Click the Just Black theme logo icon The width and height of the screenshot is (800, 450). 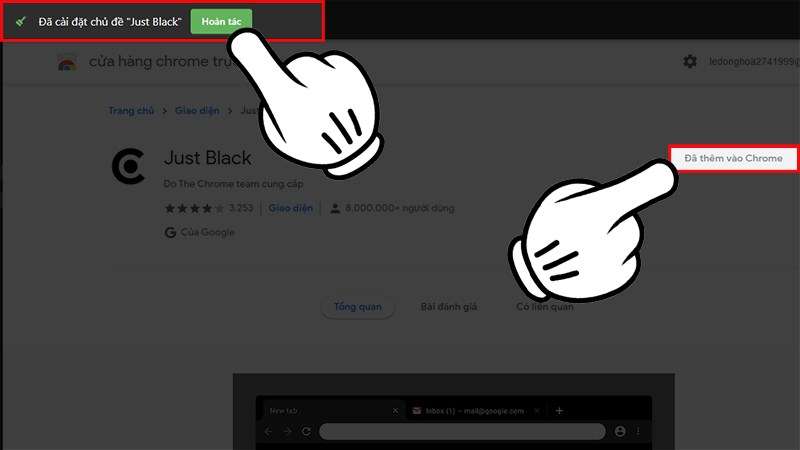[x=128, y=166]
